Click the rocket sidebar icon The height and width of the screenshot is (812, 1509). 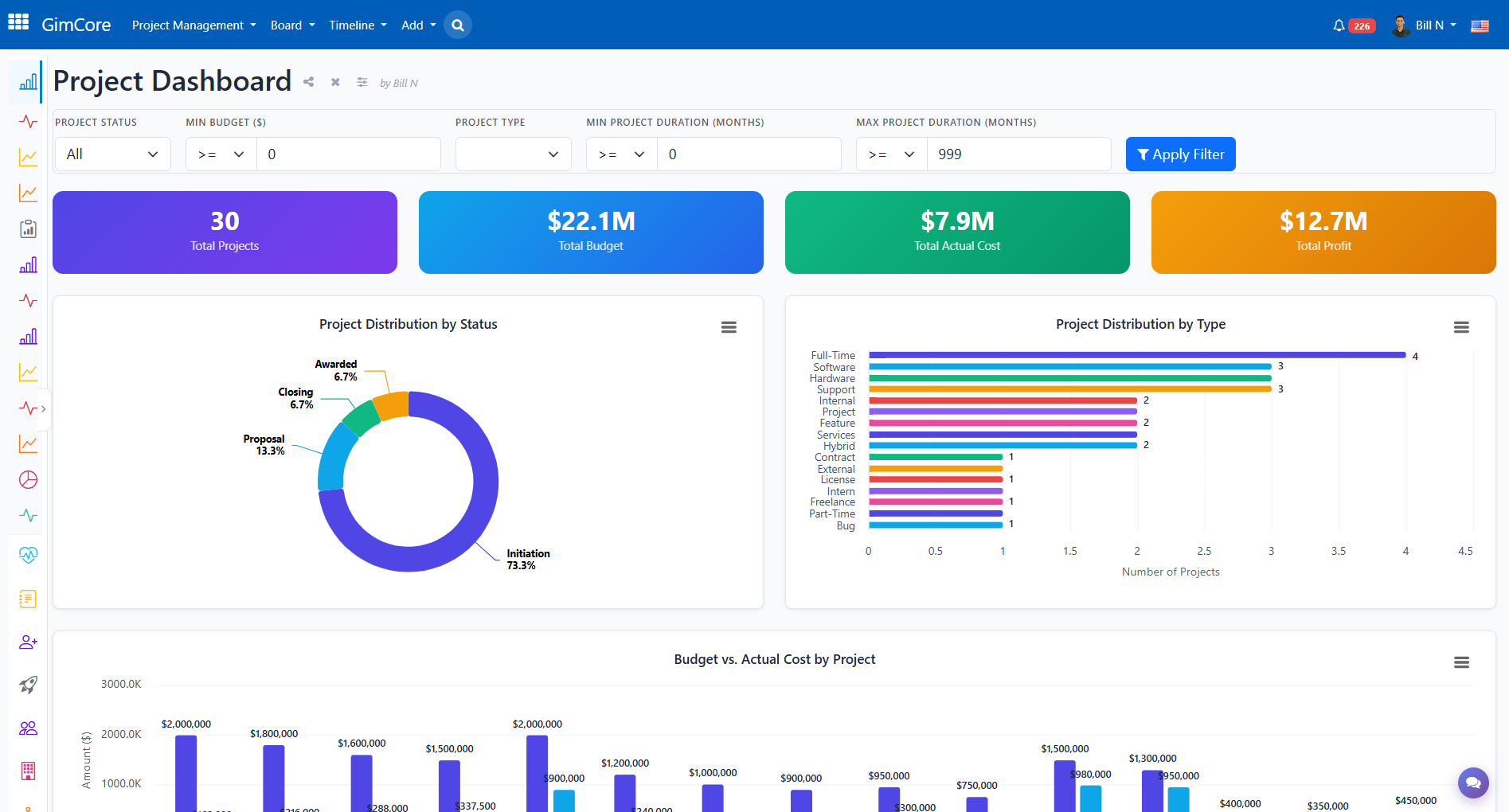click(28, 685)
